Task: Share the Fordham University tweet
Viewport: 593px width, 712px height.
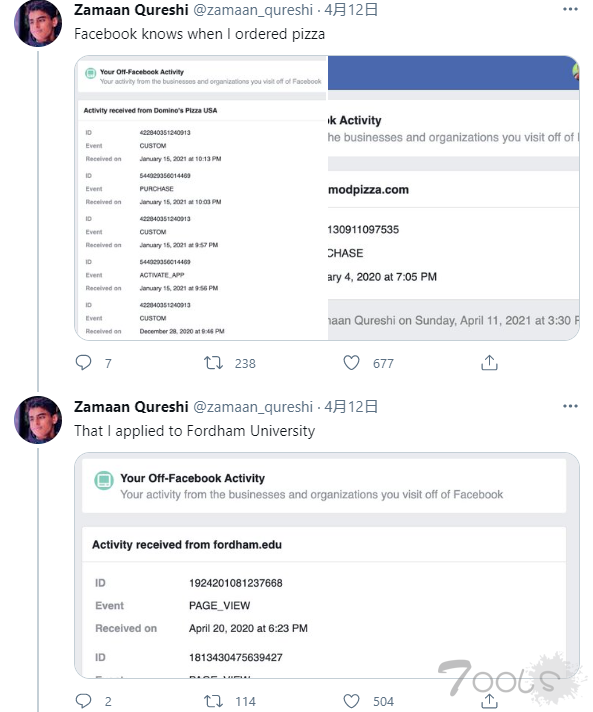Action: coord(489,701)
